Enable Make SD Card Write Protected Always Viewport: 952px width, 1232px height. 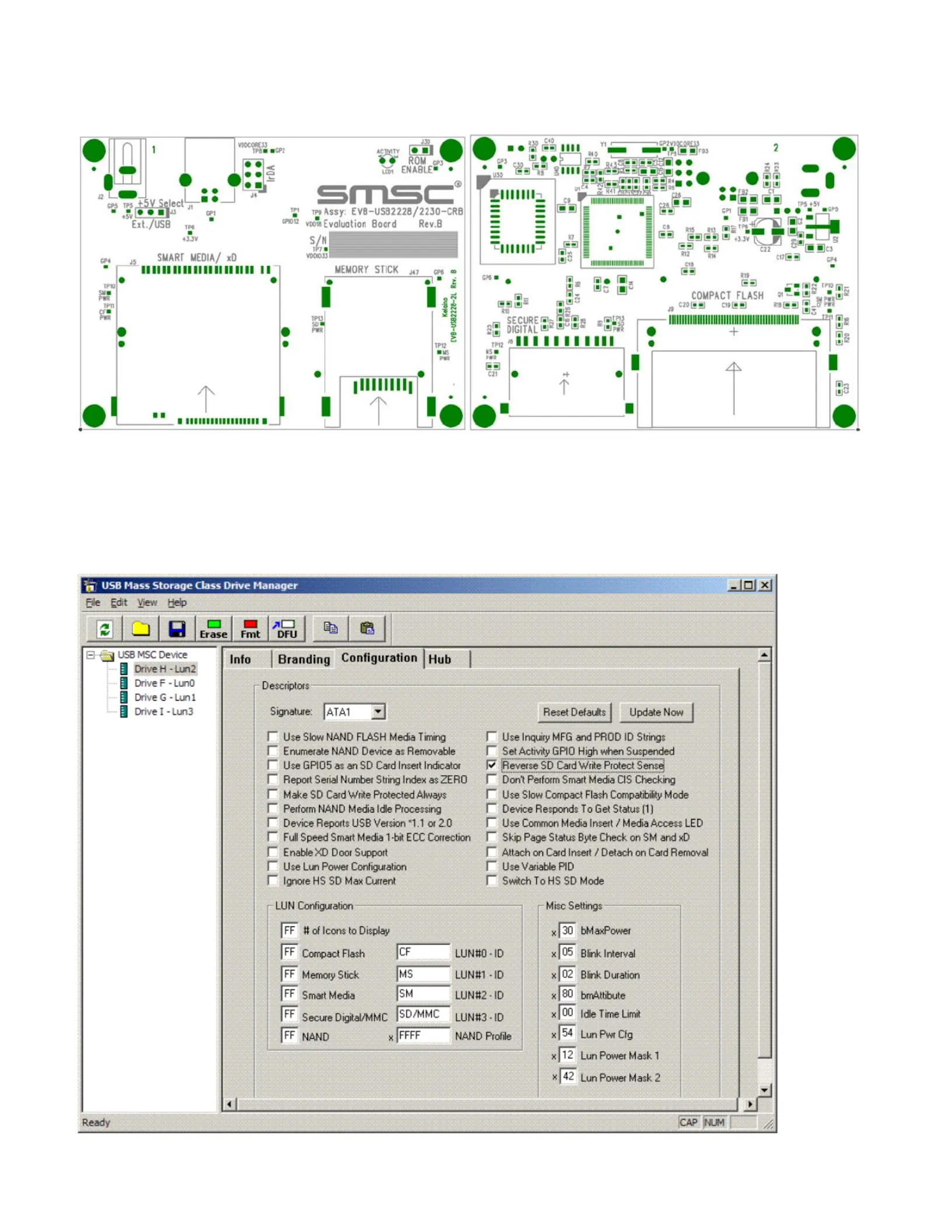pyautogui.click(x=272, y=794)
